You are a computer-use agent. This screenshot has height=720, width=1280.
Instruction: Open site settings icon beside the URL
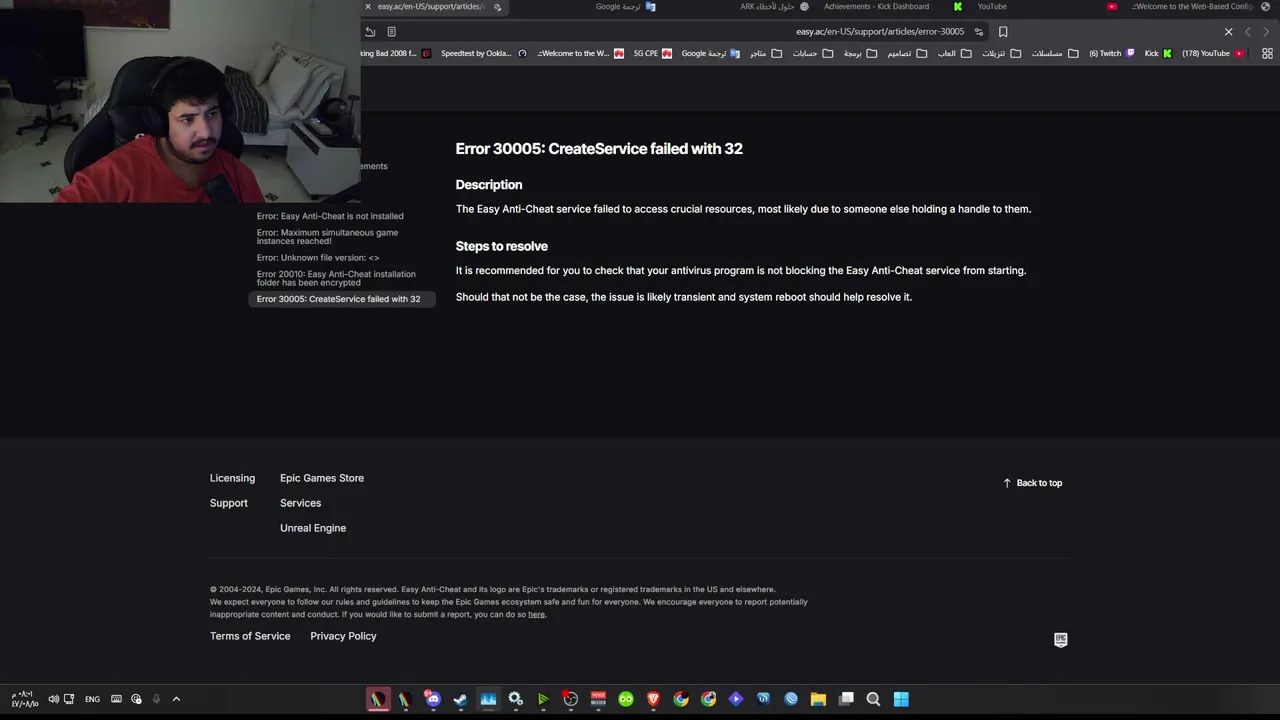click(x=979, y=32)
